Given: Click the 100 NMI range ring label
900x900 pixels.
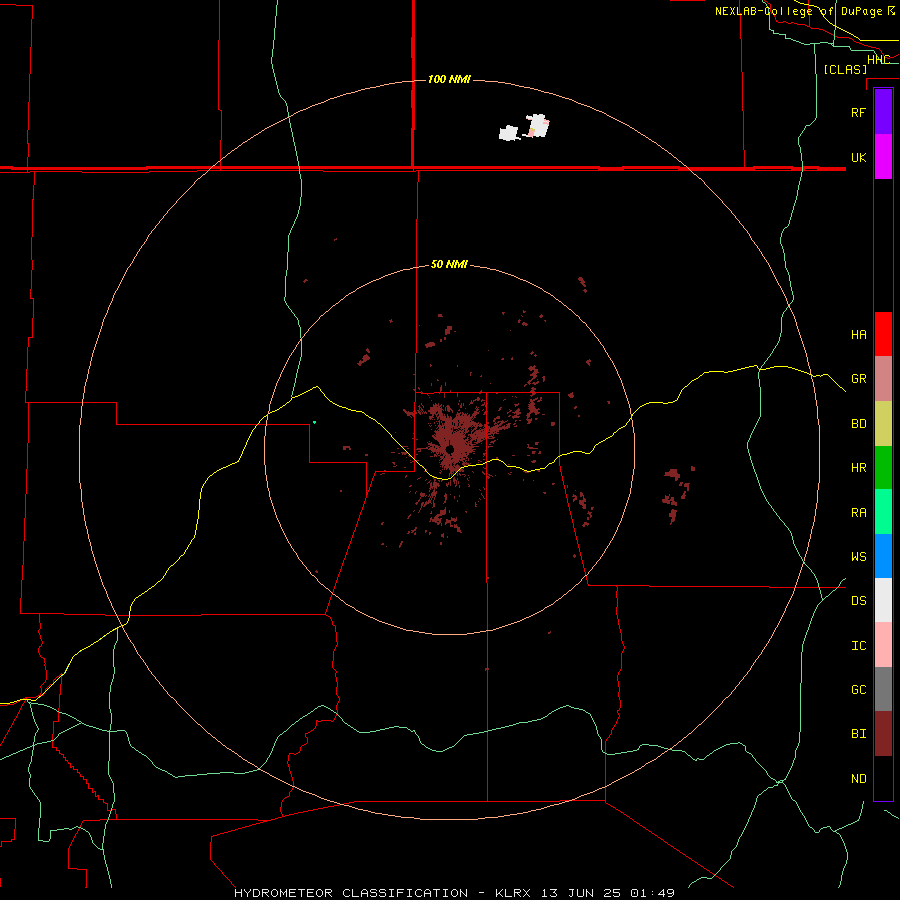Looking at the screenshot, I should 449,79.
